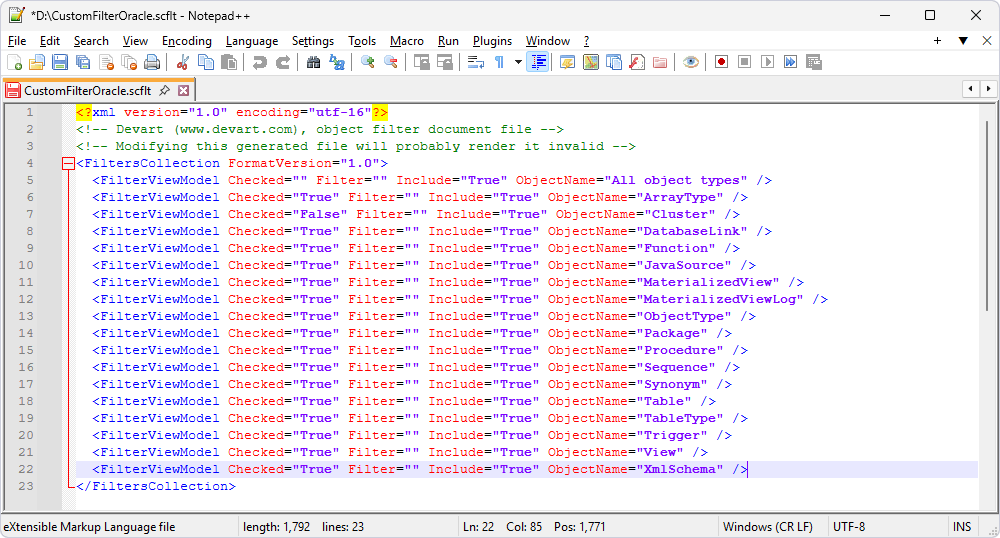This screenshot has height=538, width=1000.
Task: Pin the CustomFilterOracle.scflt tab
Action: click(165, 91)
